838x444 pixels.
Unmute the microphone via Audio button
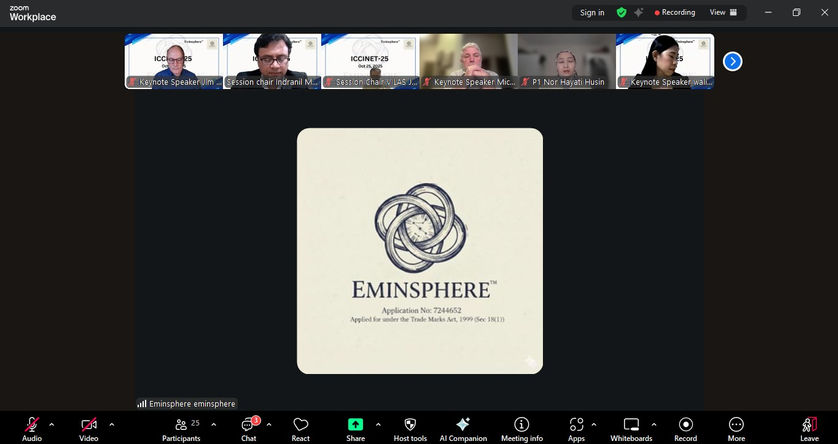[32, 429]
